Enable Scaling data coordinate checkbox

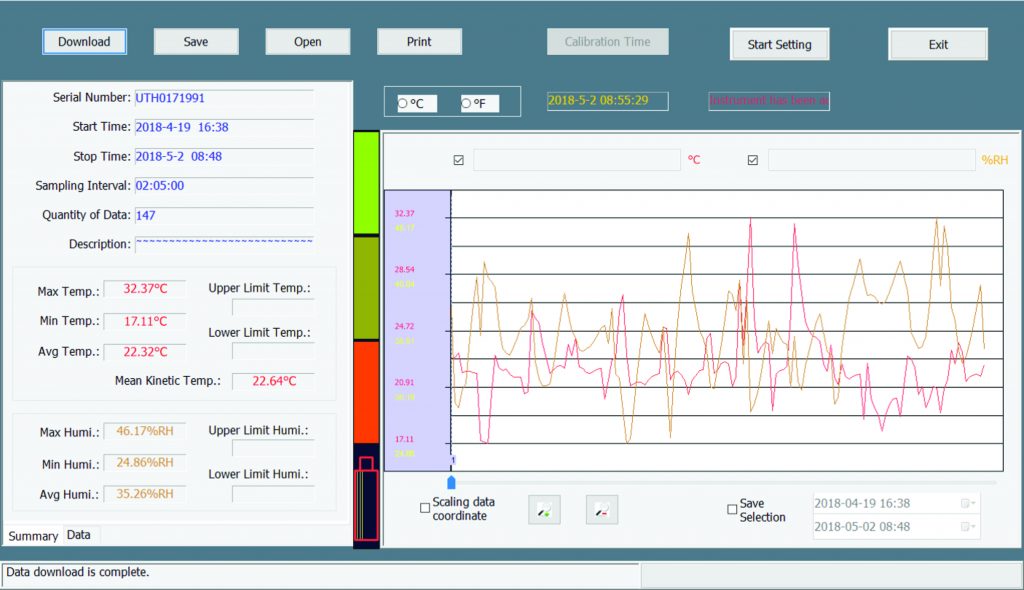[425, 509]
